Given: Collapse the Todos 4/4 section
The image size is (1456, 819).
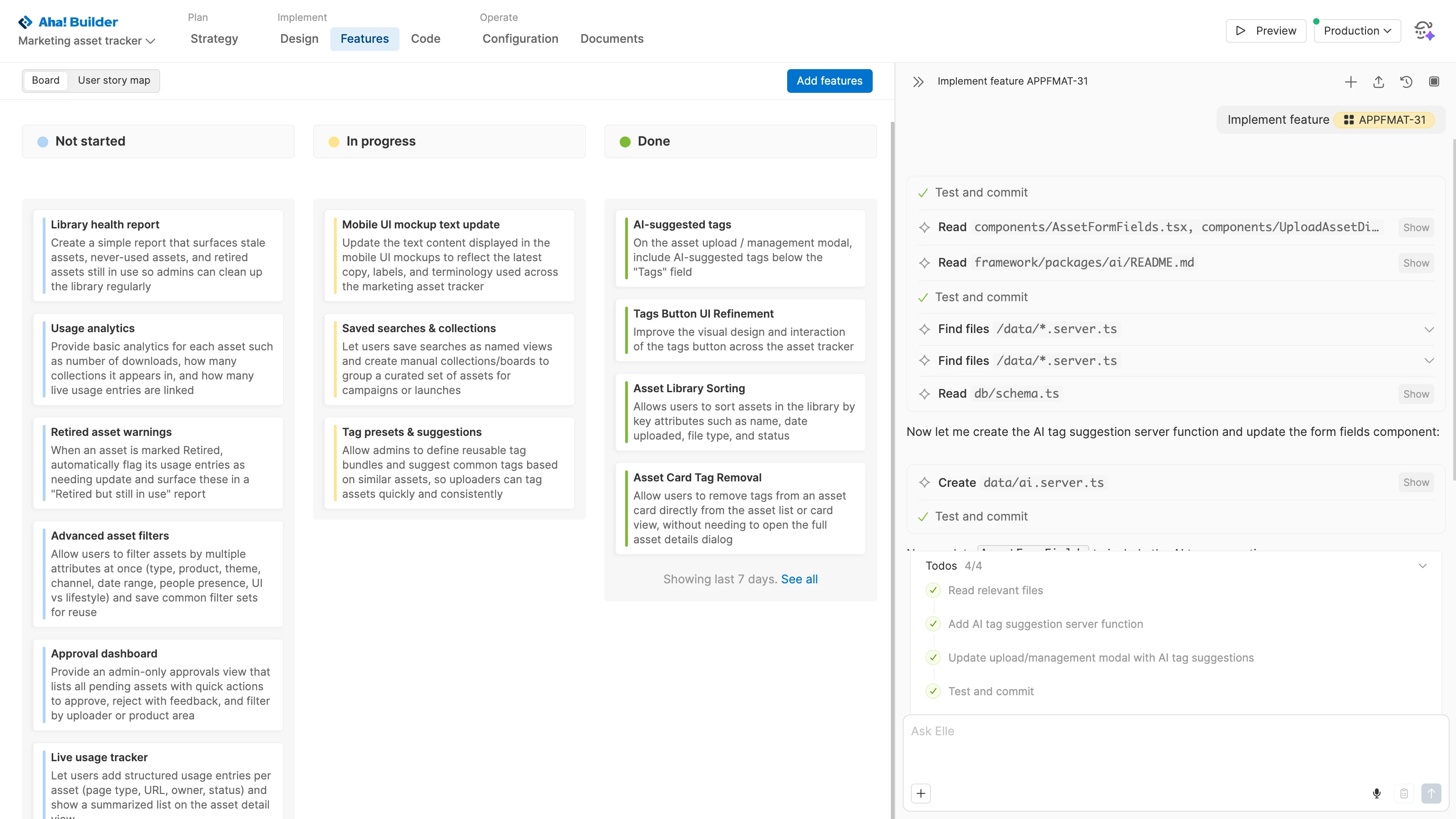Looking at the screenshot, I should [1422, 566].
